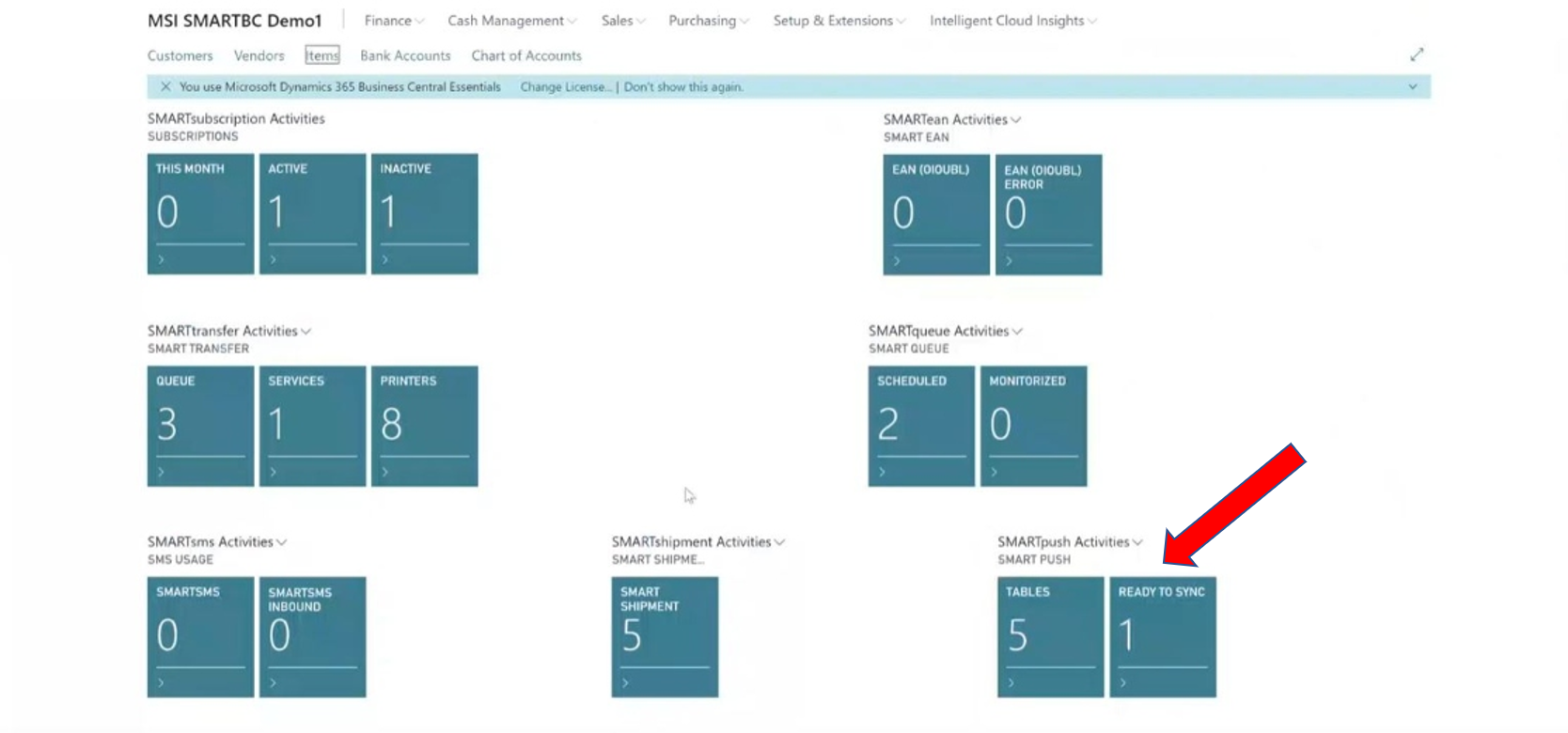
Task: Click the Change License link
Action: coord(566,86)
